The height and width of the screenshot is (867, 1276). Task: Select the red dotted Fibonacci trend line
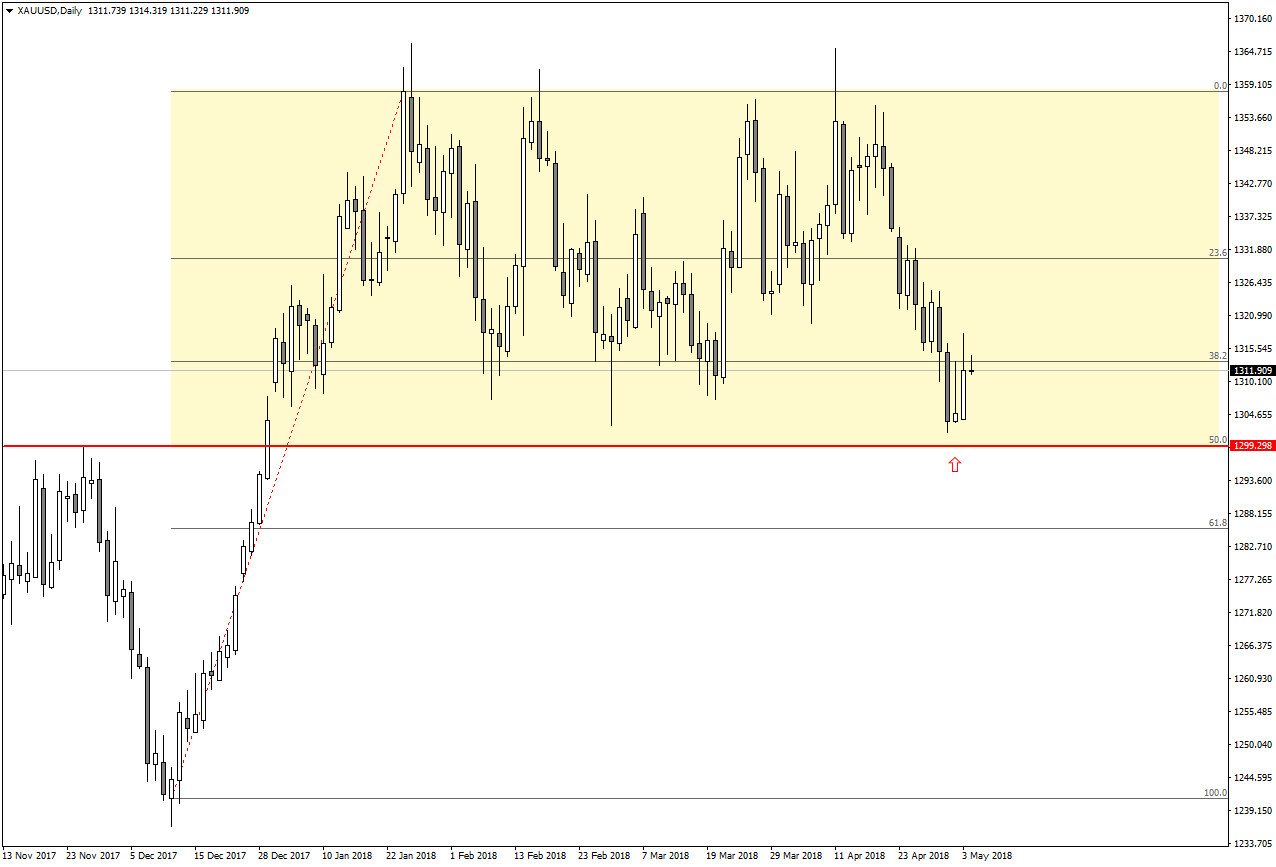(x=290, y=445)
